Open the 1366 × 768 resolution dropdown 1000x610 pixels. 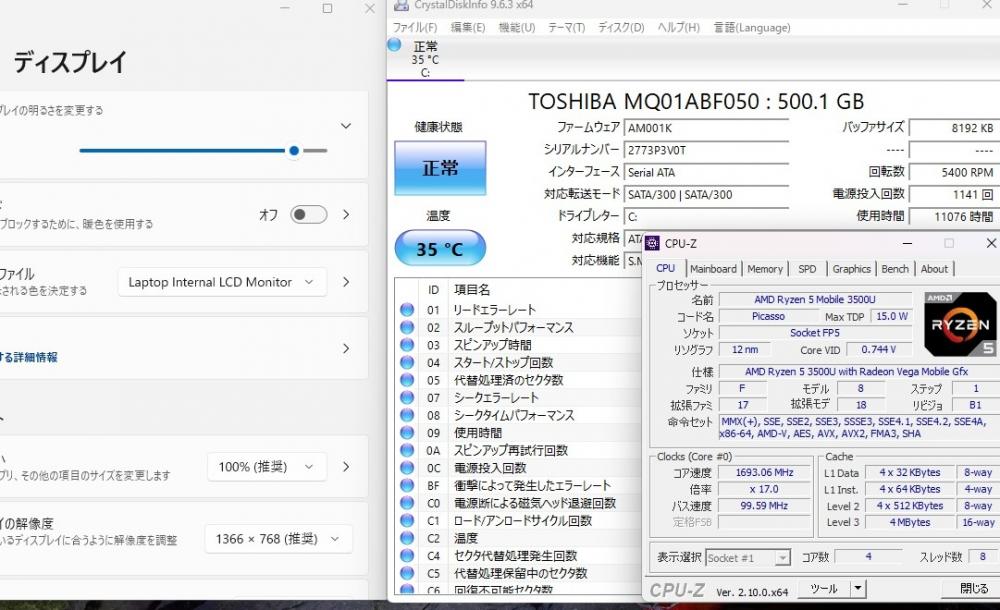[278, 539]
